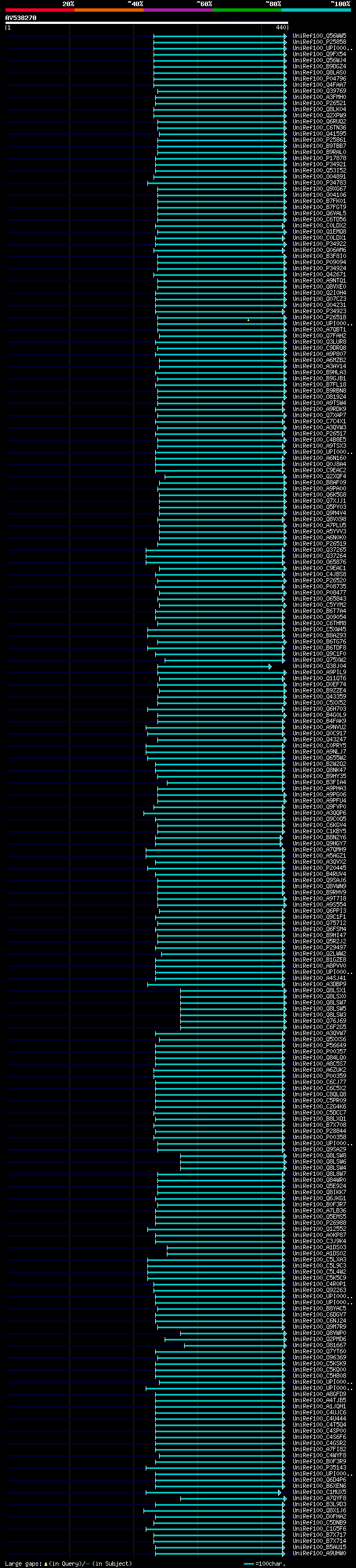356x1568 pixels.
Task: Open hit UniRef100_Q41595
Action: tap(319, 134)
